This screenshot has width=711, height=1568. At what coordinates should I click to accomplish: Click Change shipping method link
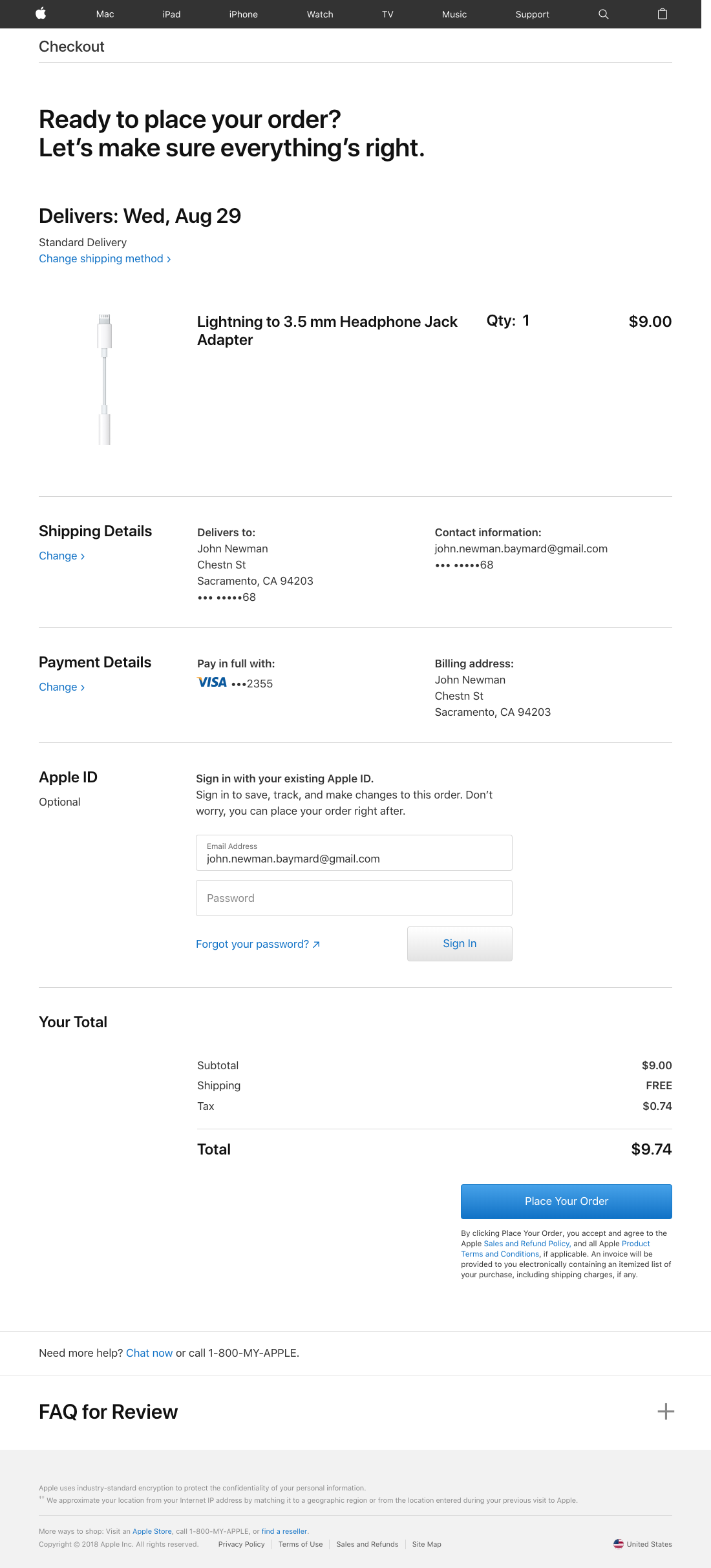(105, 258)
